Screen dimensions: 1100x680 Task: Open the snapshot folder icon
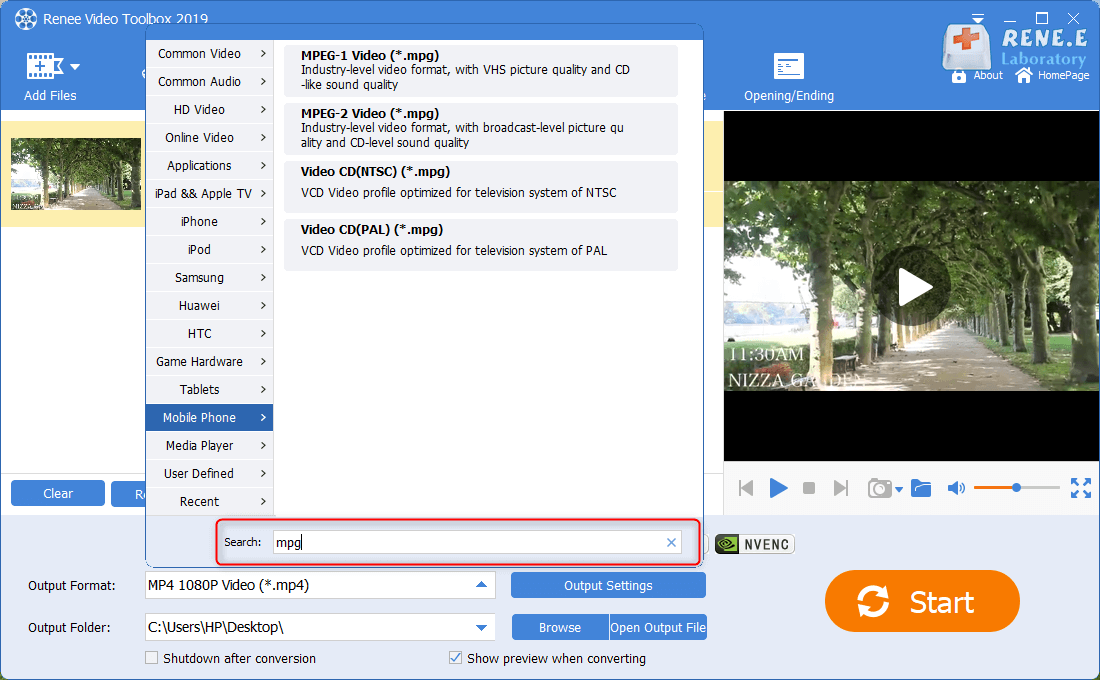pos(921,488)
